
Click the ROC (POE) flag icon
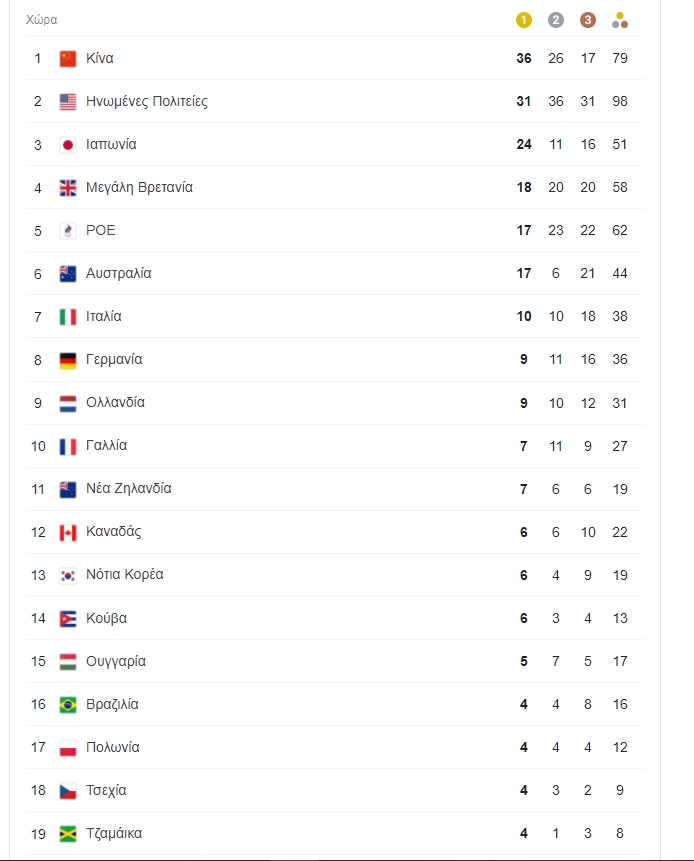[68, 231]
